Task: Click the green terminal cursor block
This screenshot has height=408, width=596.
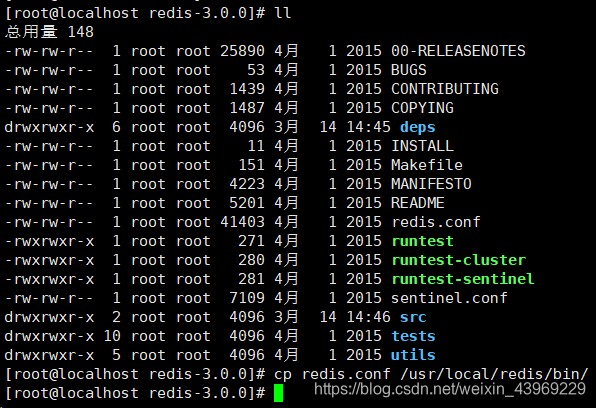Action: [279, 393]
